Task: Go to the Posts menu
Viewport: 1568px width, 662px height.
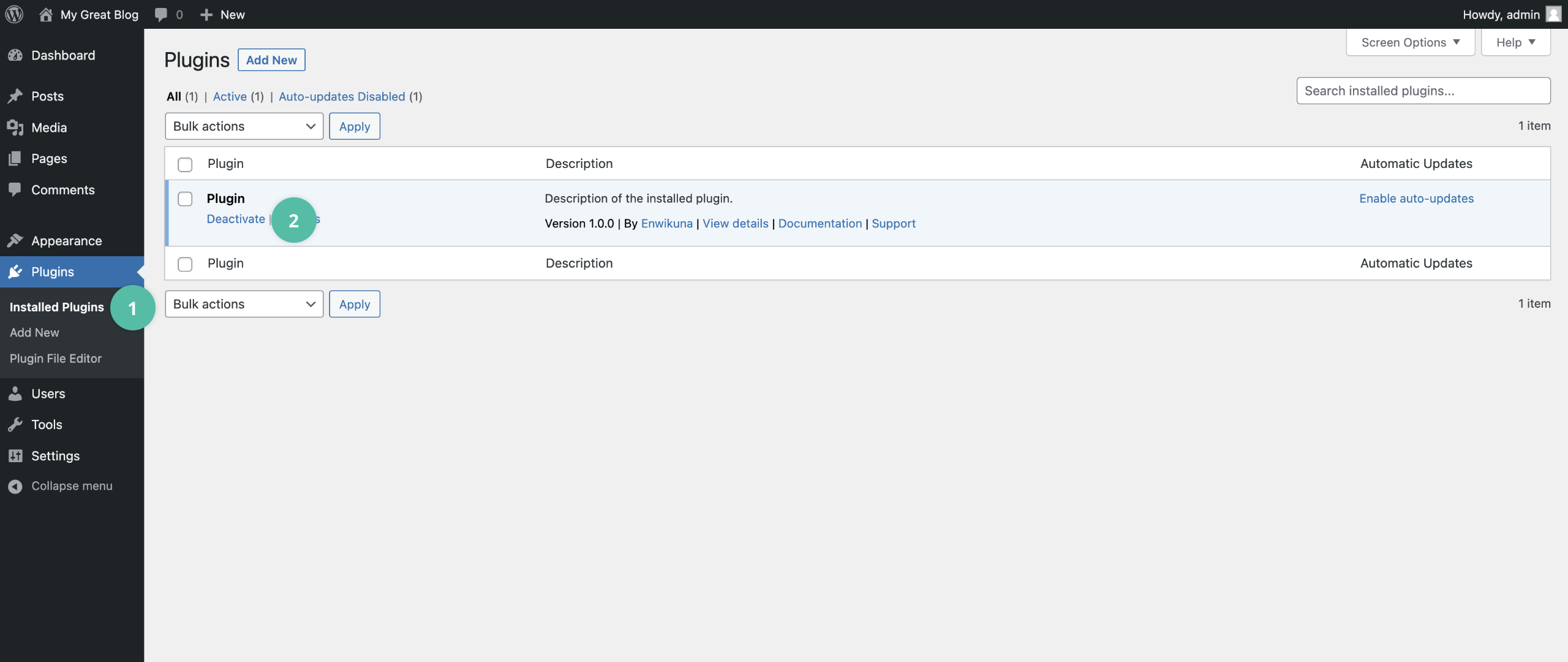Action: point(47,96)
